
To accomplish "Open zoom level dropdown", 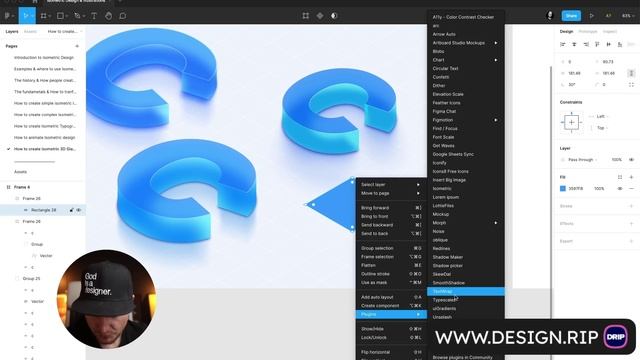I will 628,16.
